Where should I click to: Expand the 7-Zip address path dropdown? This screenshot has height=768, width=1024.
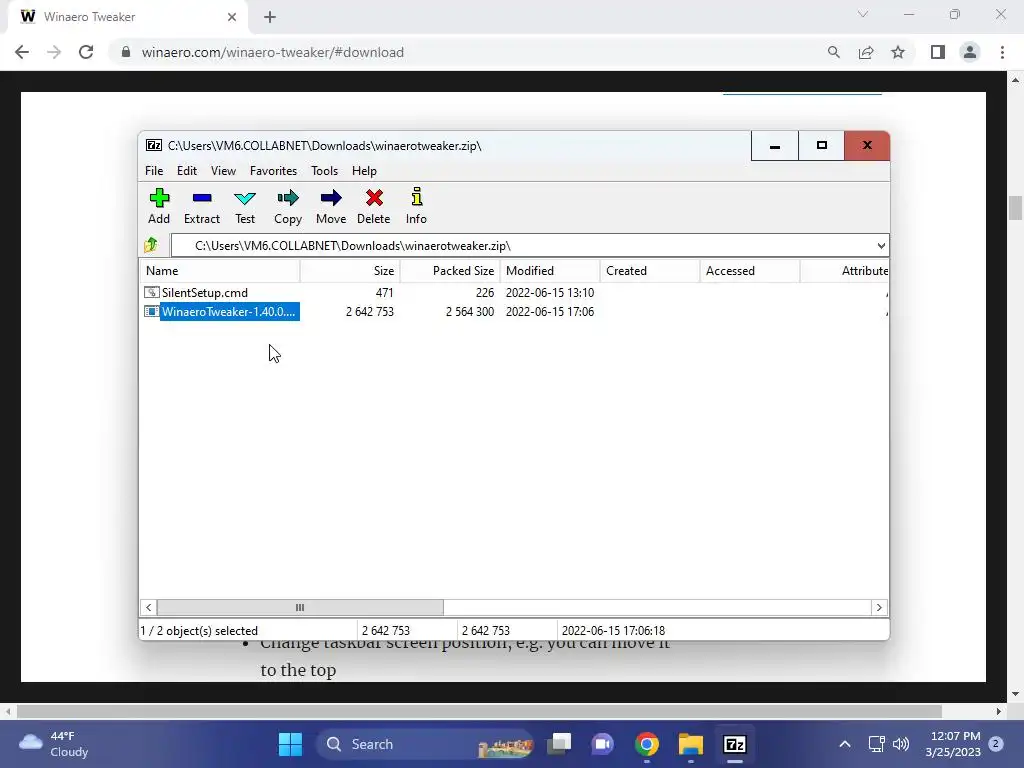tap(881, 246)
